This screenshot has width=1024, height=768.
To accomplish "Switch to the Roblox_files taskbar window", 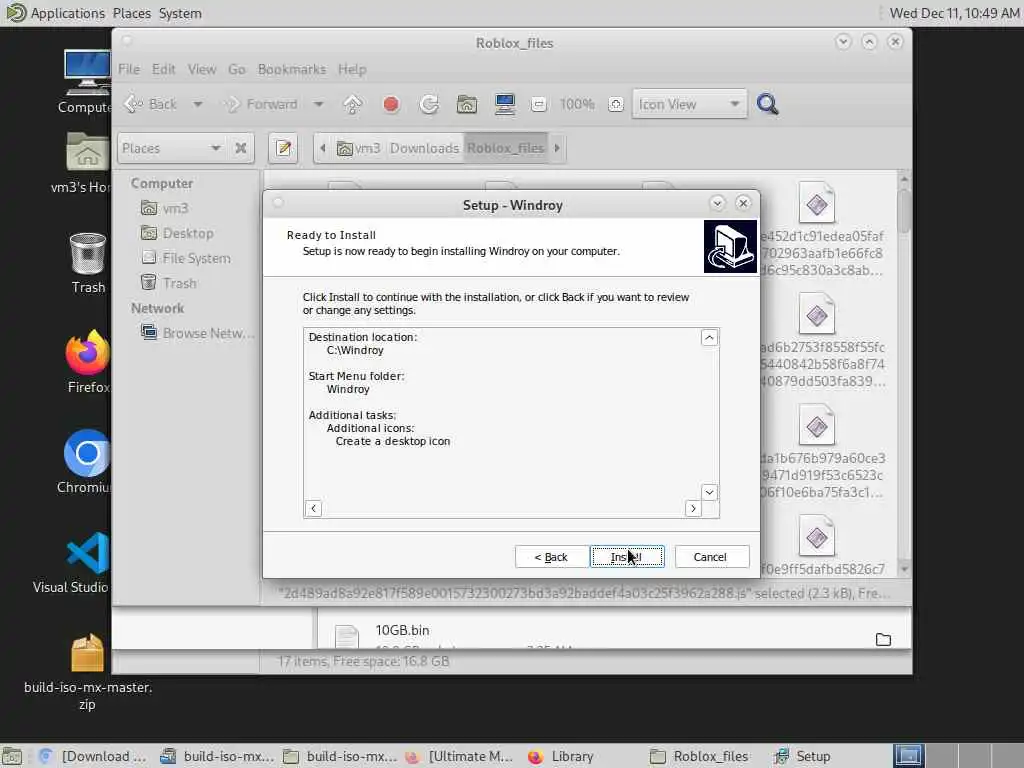I will [700, 756].
